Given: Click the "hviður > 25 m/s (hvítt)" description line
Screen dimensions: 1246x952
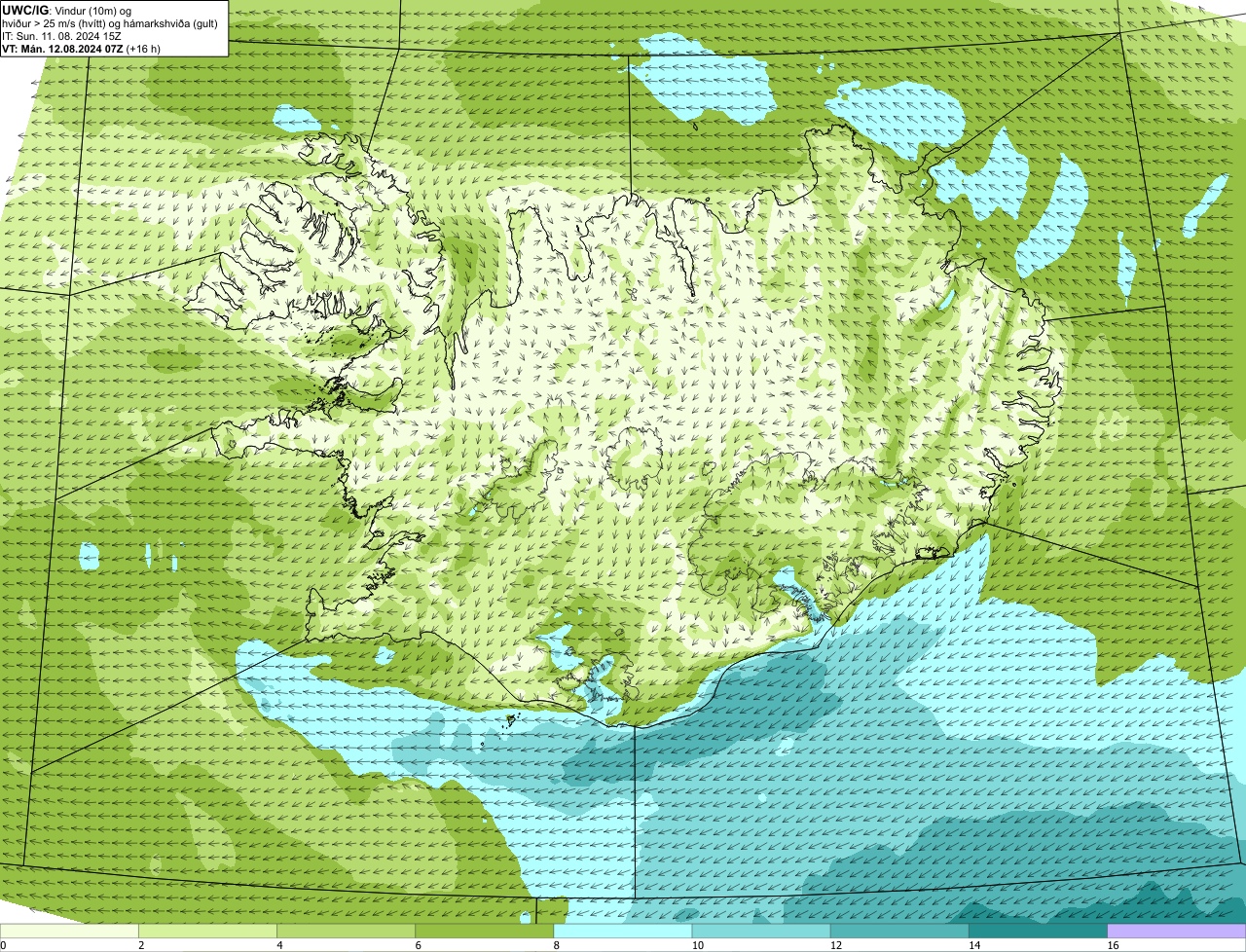Looking at the screenshot, I should coord(112,22).
